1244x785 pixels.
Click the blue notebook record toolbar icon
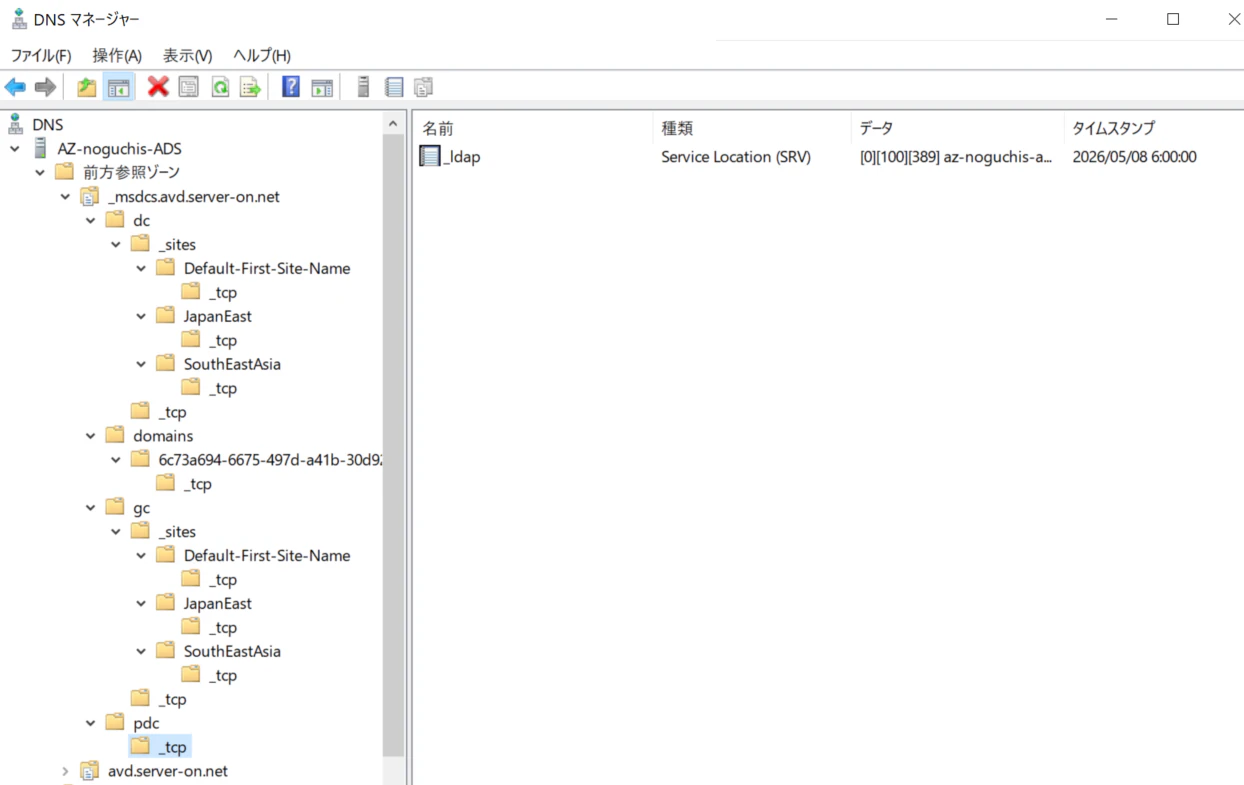(394, 87)
